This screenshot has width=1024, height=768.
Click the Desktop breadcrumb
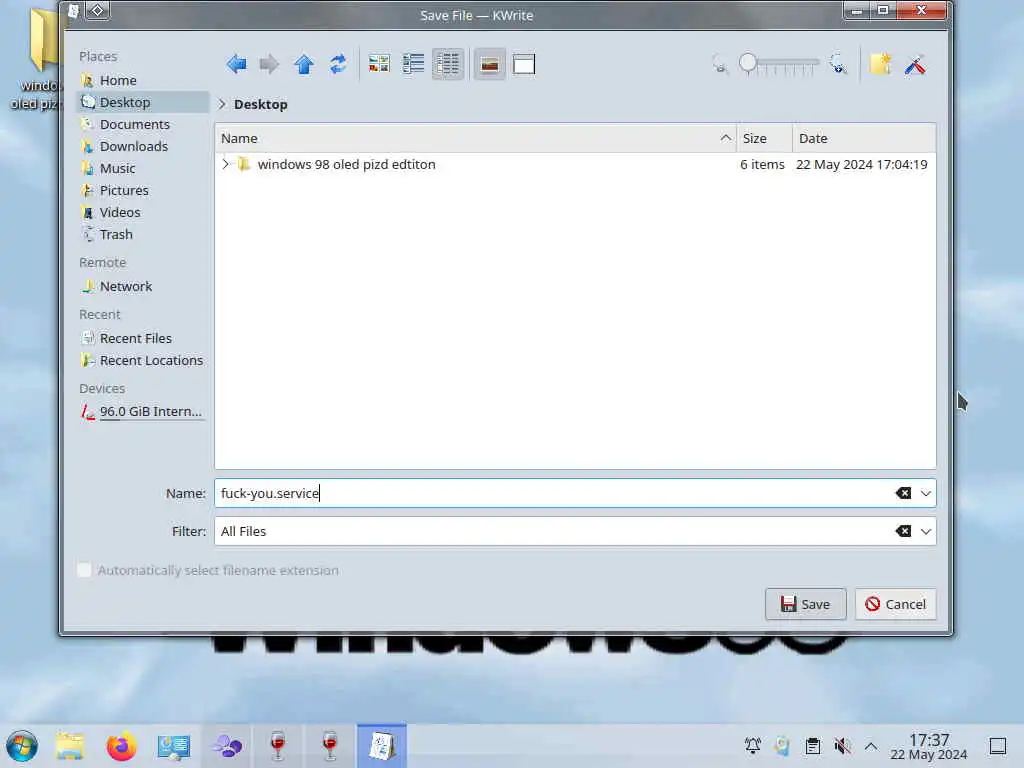[x=261, y=104]
